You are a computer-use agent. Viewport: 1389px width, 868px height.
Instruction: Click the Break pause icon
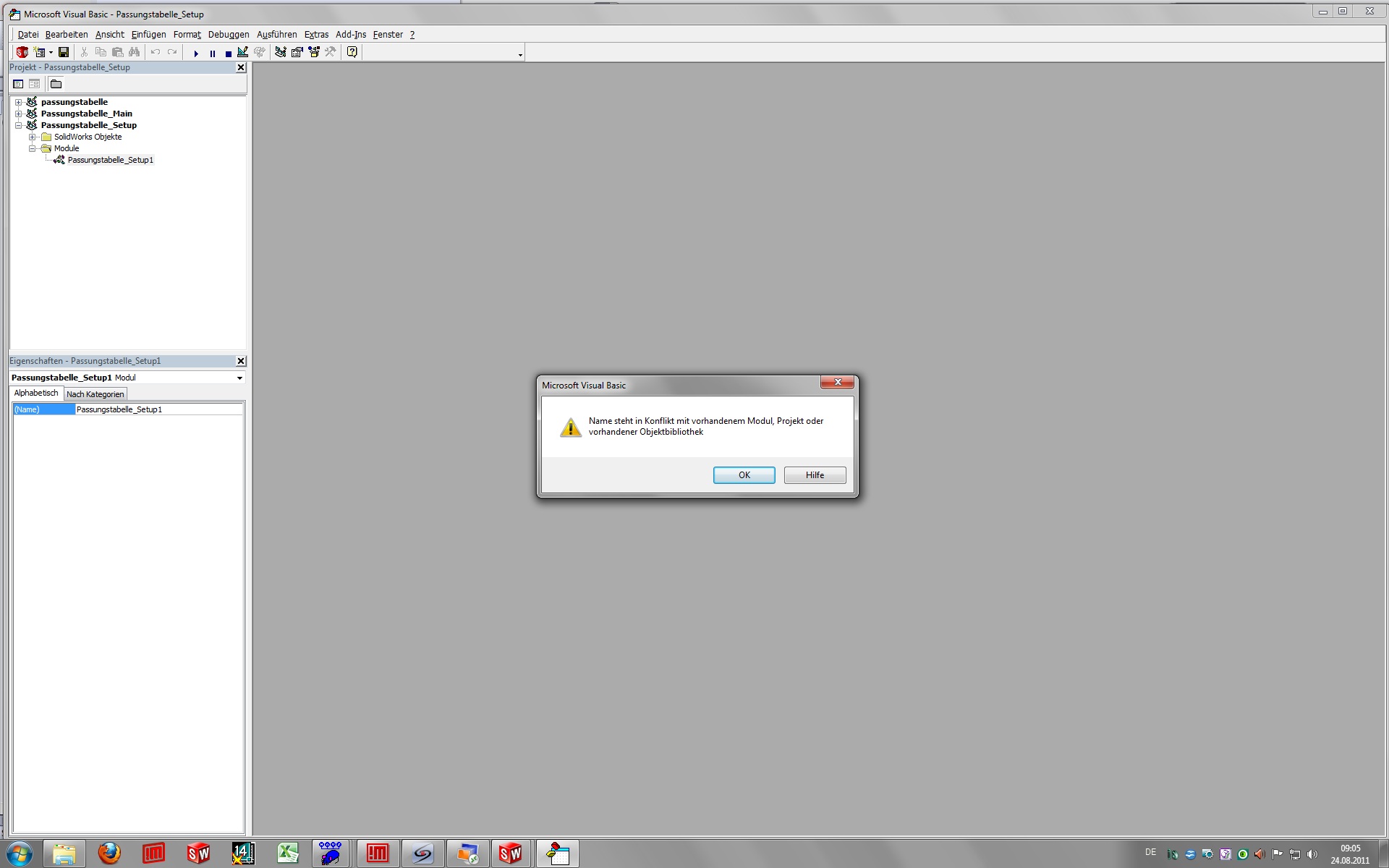click(212, 53)
